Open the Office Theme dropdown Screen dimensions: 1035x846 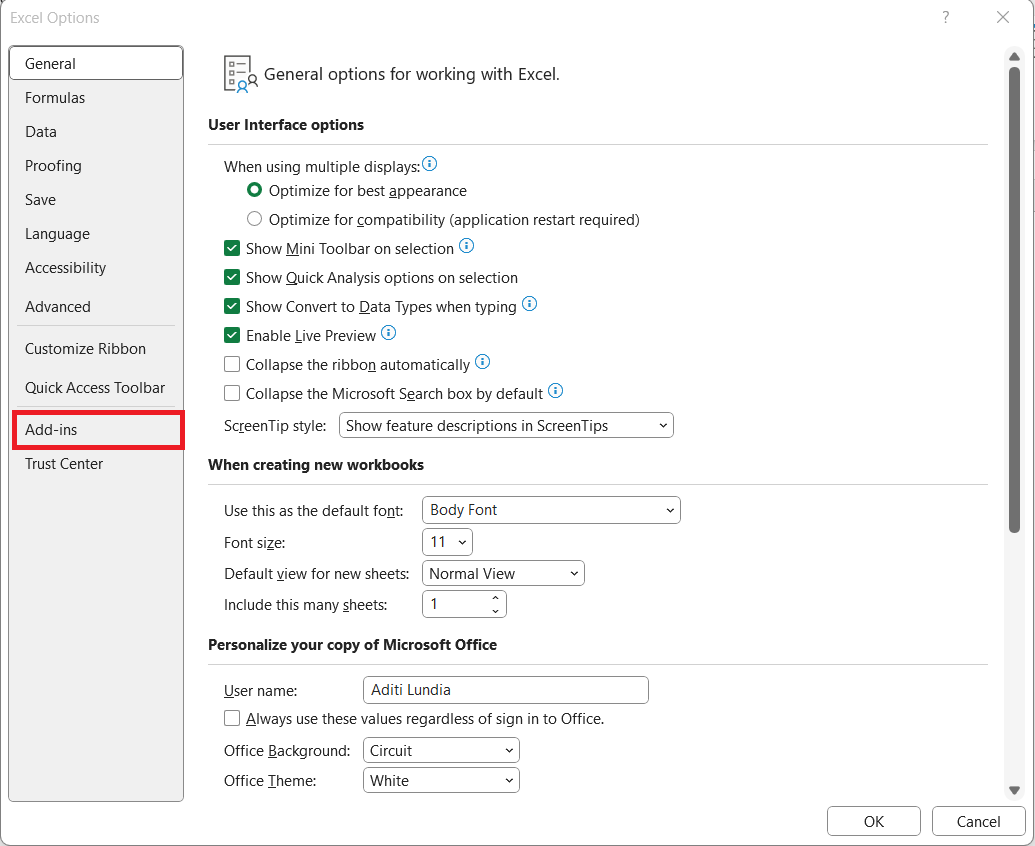coord(441,781)
